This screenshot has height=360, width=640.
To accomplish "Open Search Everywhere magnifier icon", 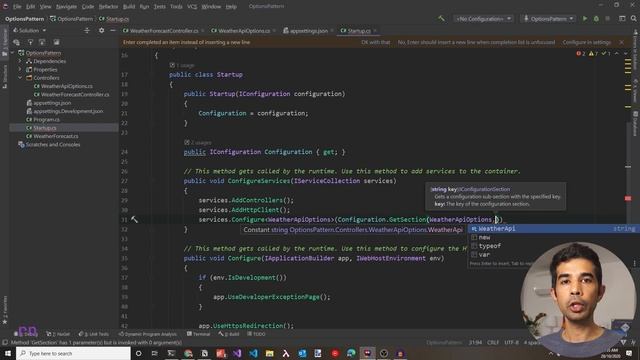I will pos(633,19).
